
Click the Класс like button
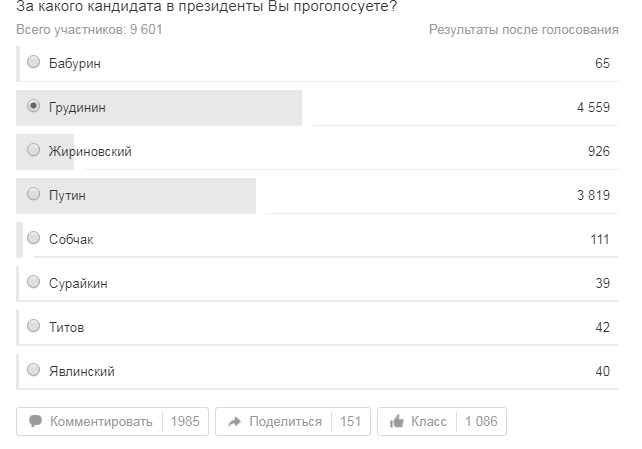417,422
